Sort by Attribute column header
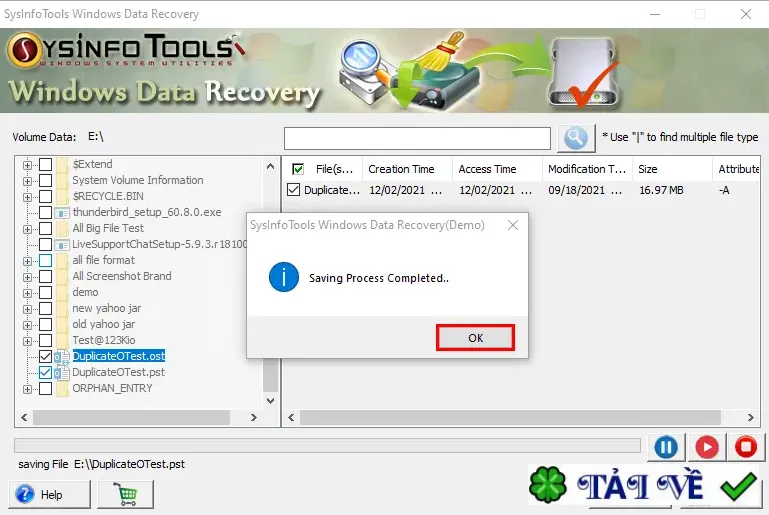The height and width of the screenshot is (515, 769). [736, 169]
